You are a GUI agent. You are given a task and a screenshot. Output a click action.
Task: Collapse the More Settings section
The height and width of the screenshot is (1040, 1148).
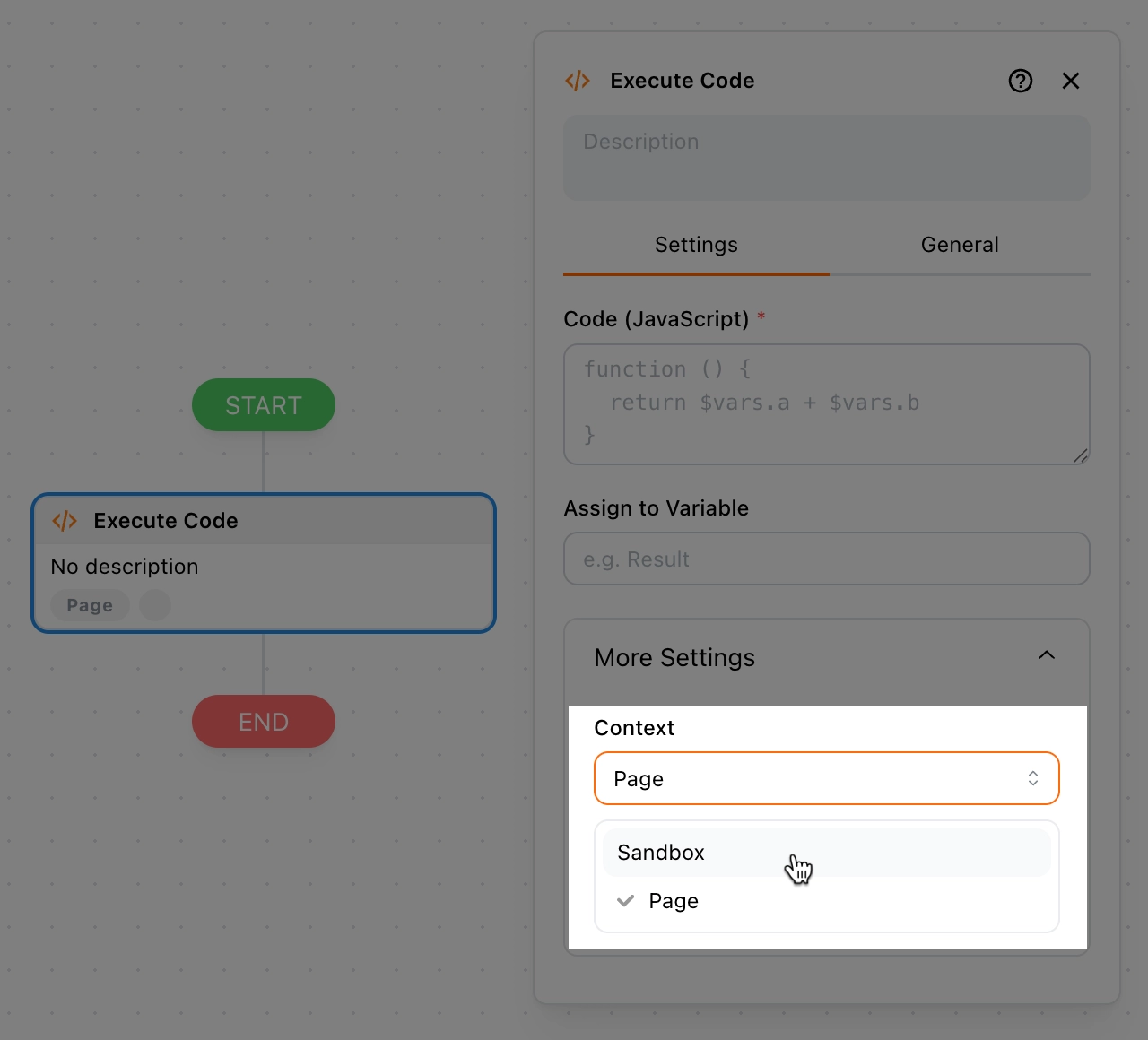click(1046, 655)
